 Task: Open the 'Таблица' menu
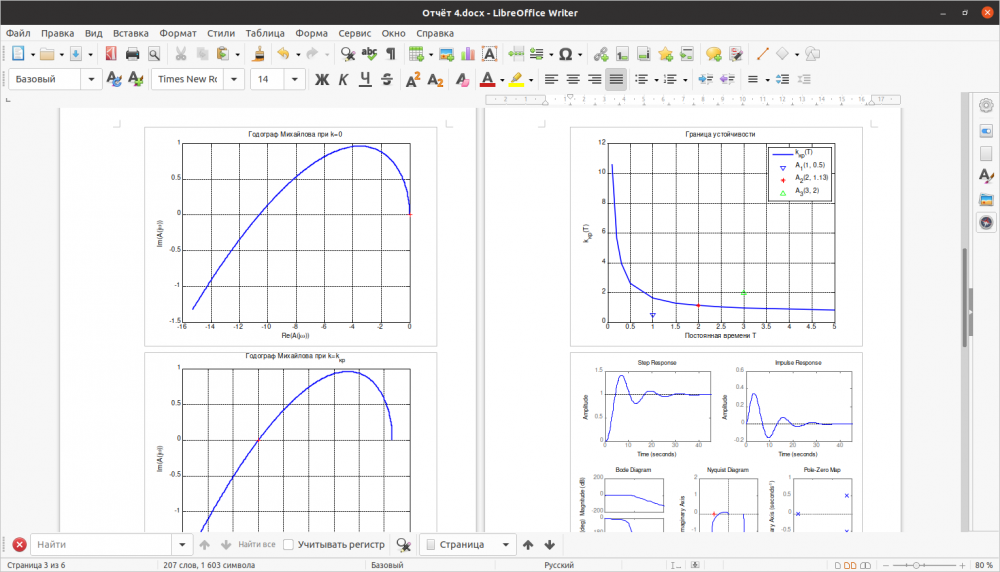point(264,33)
